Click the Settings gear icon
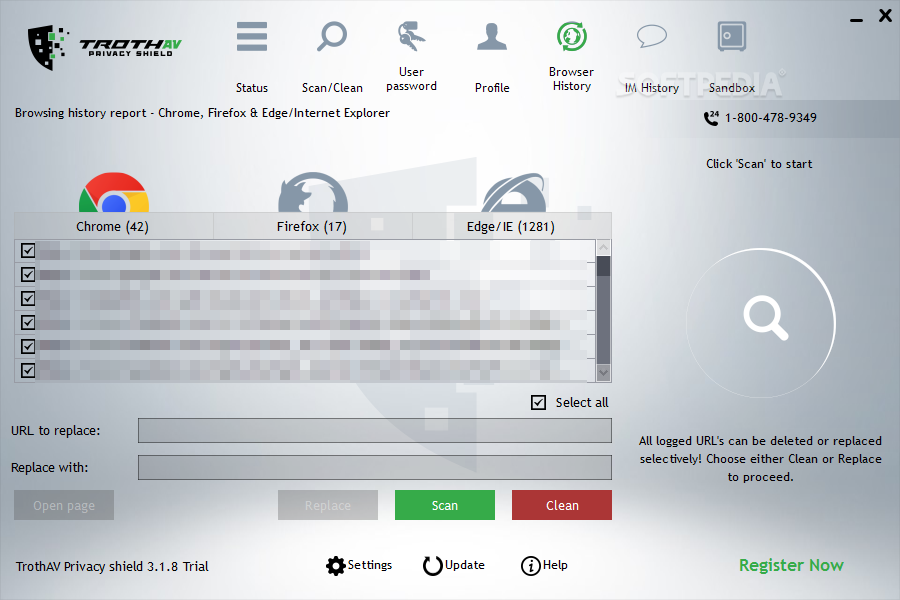 pyautogui.click(x=335, y=566)
